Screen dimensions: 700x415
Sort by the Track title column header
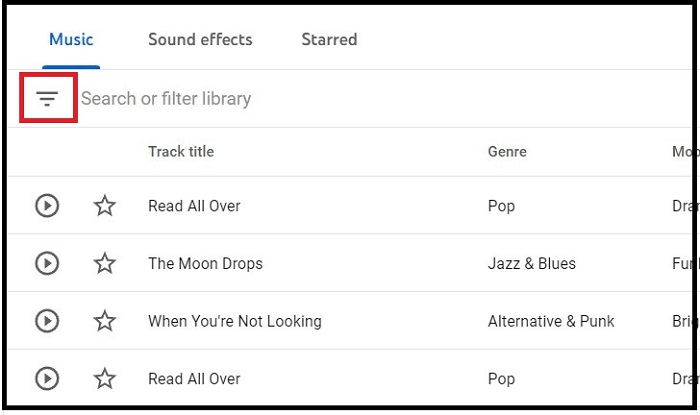coord(181,152)
